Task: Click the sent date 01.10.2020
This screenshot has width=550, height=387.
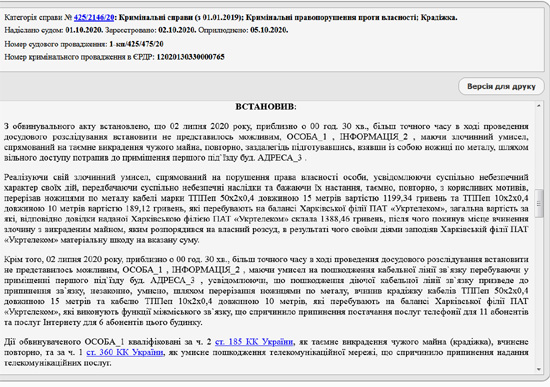Action: tap(84, 30)
